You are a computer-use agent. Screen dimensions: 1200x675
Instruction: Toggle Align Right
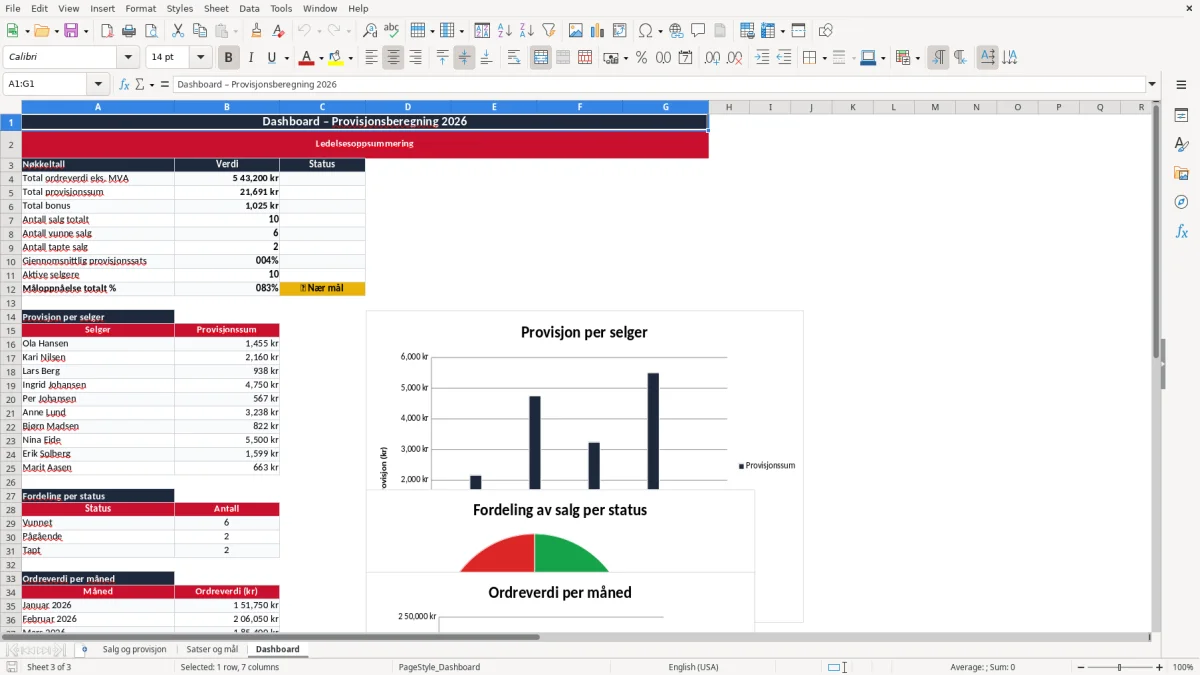415,58
